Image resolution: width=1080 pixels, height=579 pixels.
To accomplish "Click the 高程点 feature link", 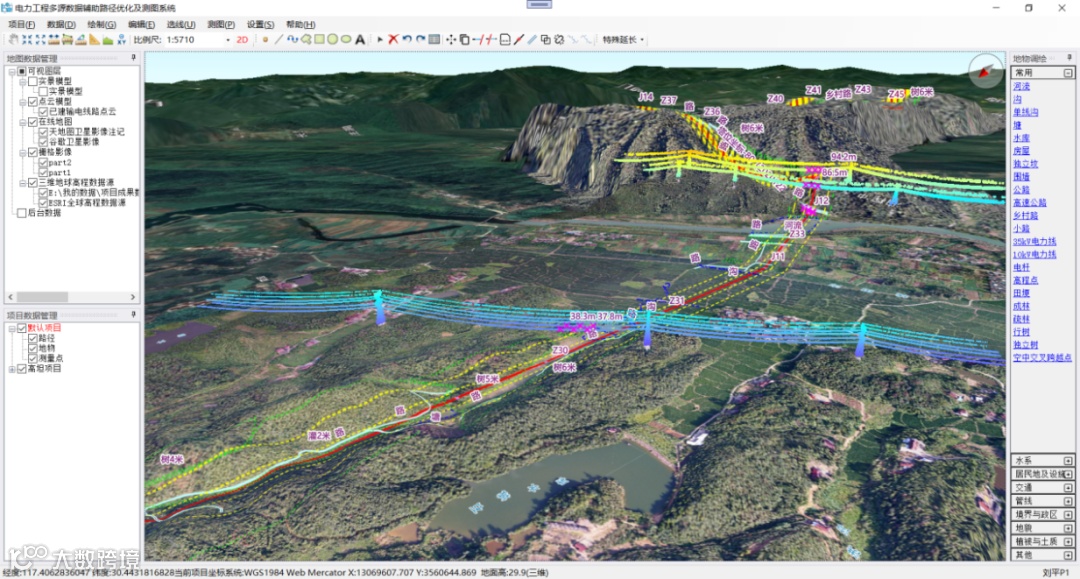I will pyautogui.click(x=1026, y=281).
